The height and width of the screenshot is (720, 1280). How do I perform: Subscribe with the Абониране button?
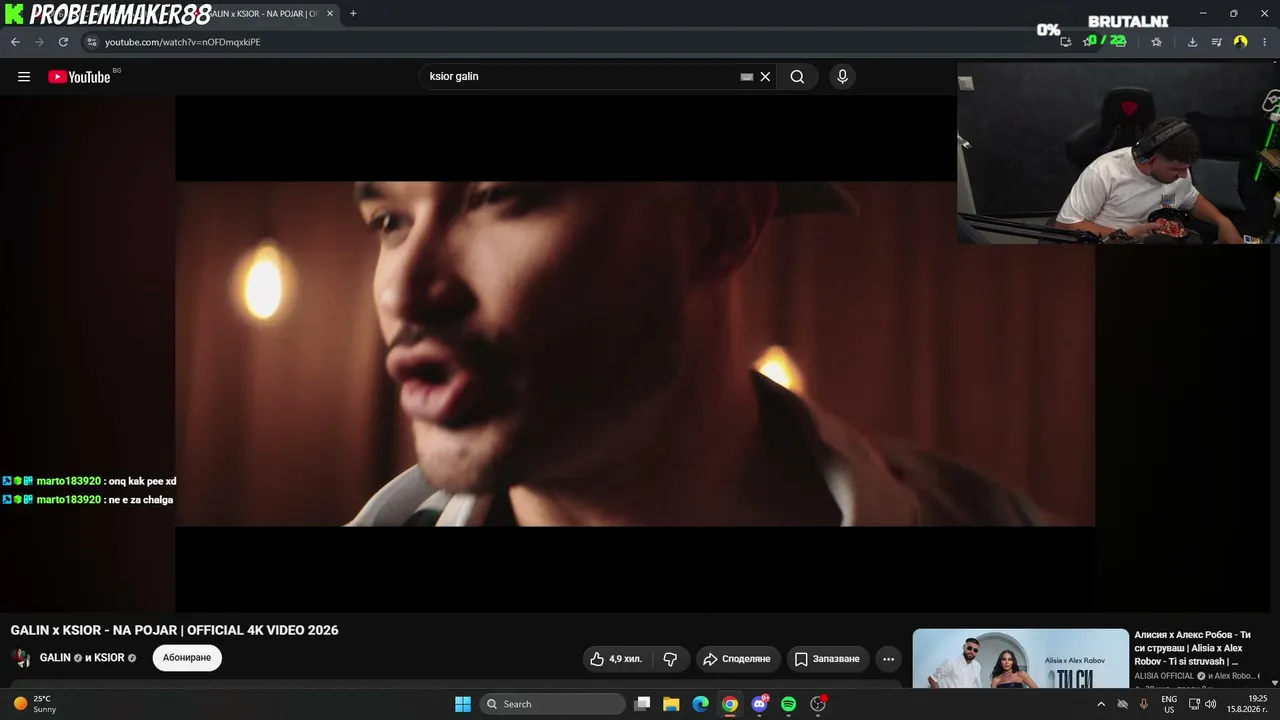coord(187,658)
